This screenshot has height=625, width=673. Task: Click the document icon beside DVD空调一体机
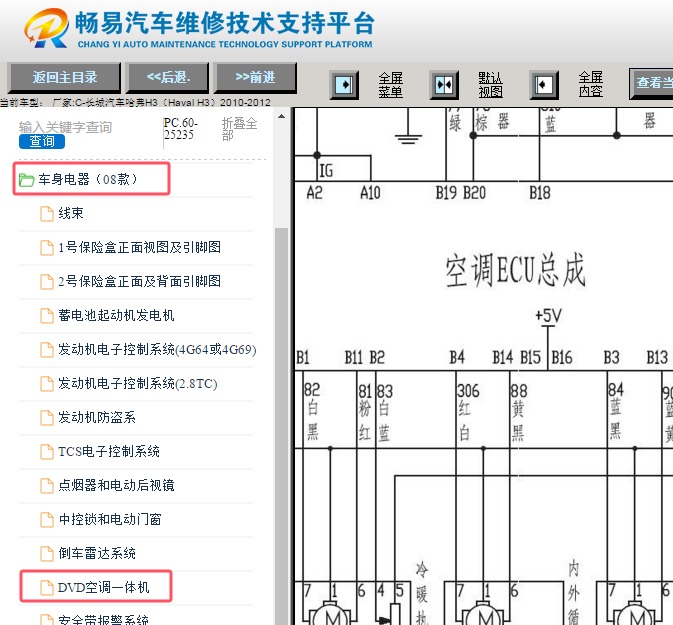pos(47,588)
